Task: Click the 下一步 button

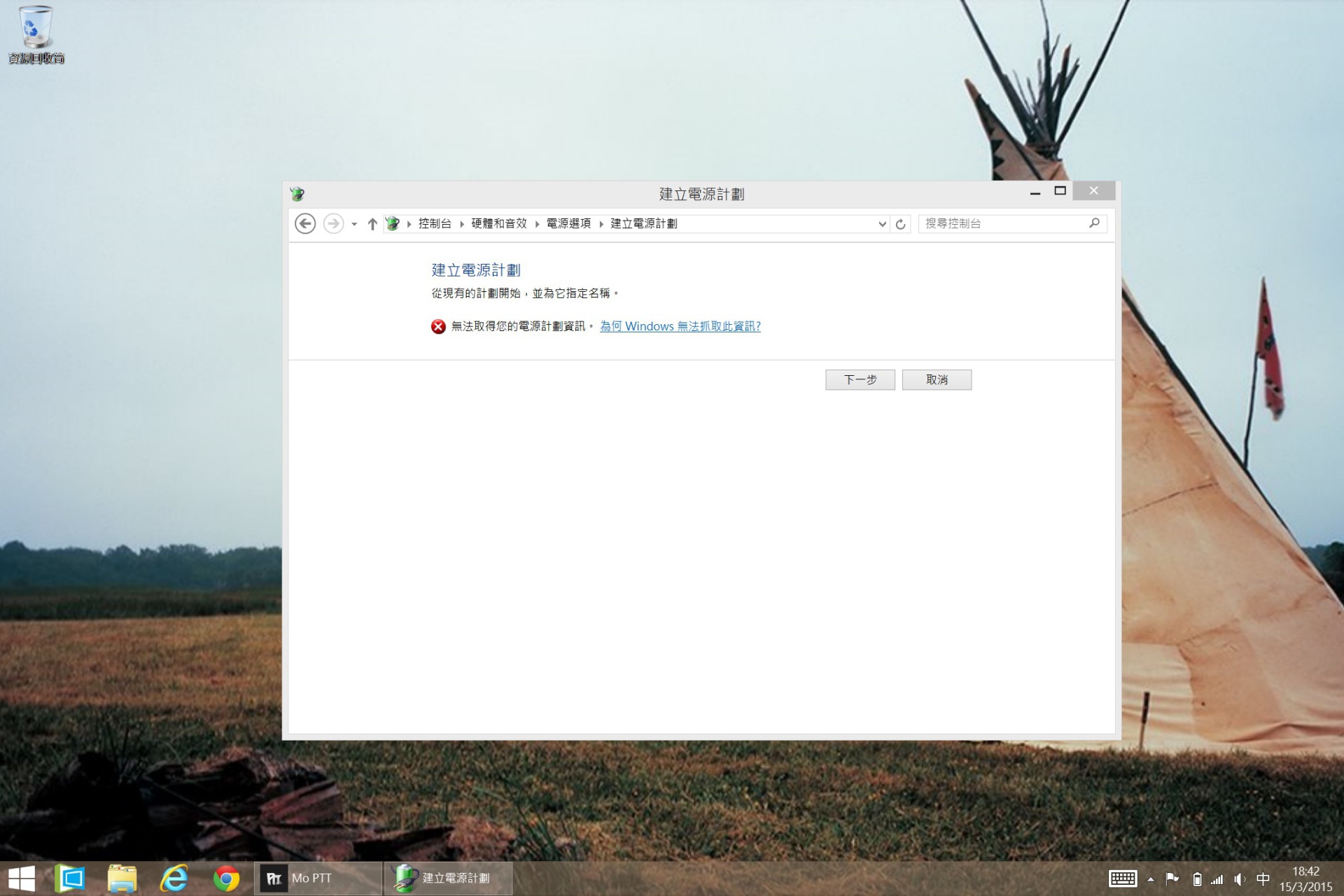Action: pyautogui.click(x=860, y=379)
